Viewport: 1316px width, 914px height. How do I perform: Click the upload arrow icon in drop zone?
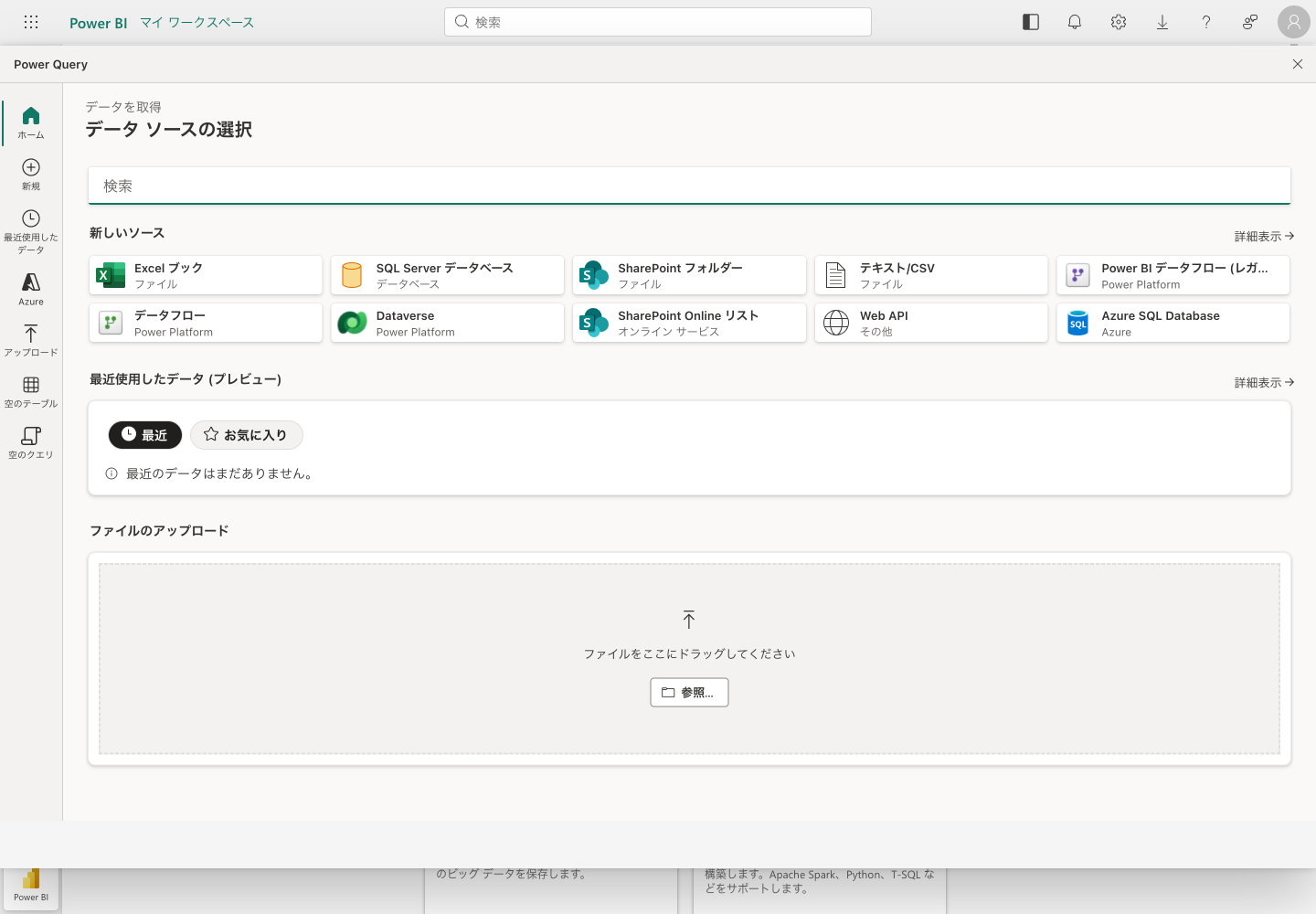(x=689, y=620)
